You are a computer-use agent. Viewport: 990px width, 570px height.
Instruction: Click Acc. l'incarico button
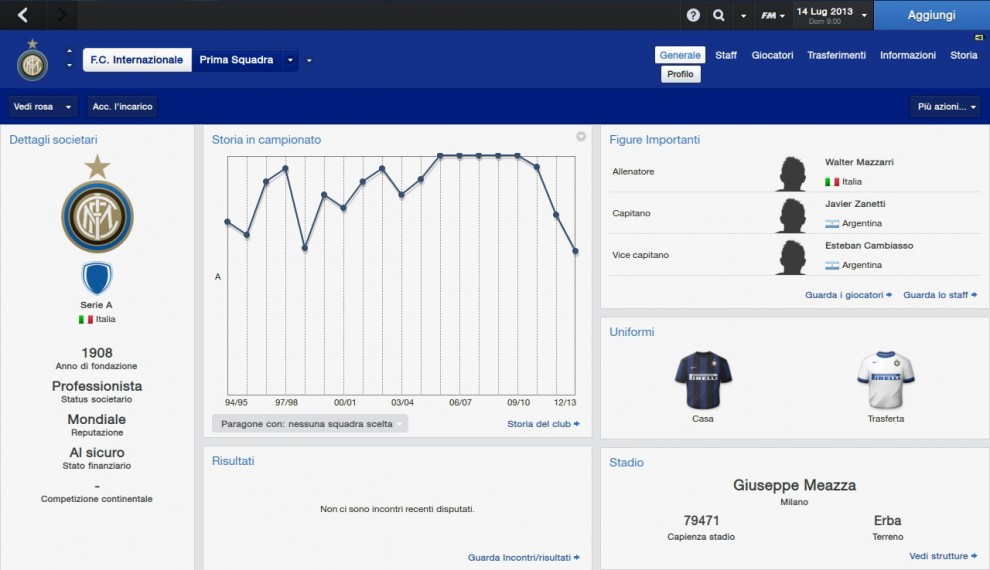click(122, 107)
